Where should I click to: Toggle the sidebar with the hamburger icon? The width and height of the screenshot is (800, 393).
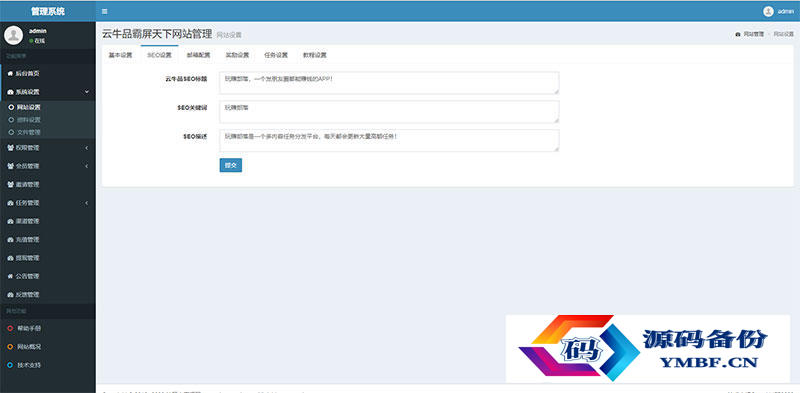point(105,11)
